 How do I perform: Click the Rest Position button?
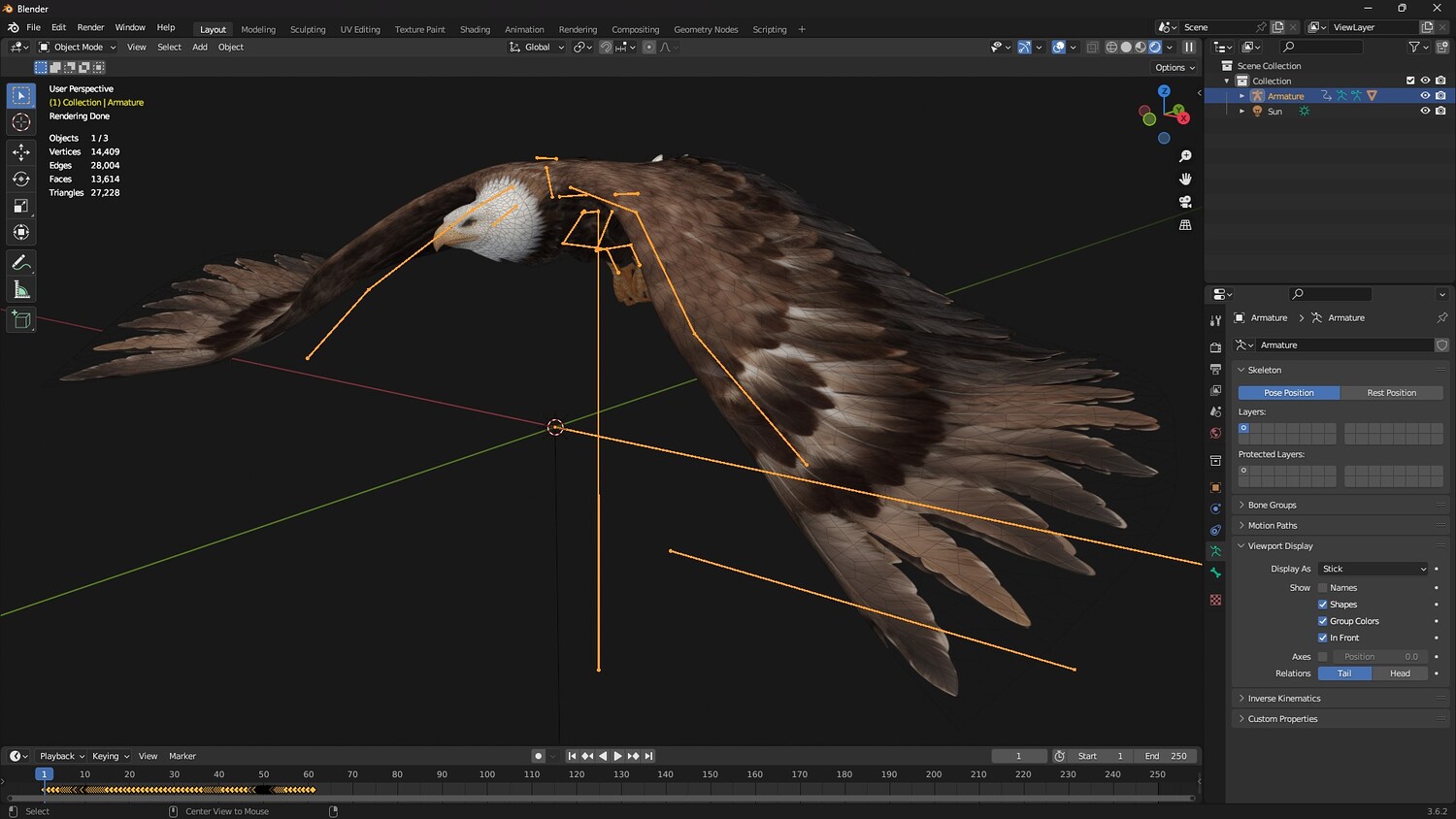tap(1391, 393)
